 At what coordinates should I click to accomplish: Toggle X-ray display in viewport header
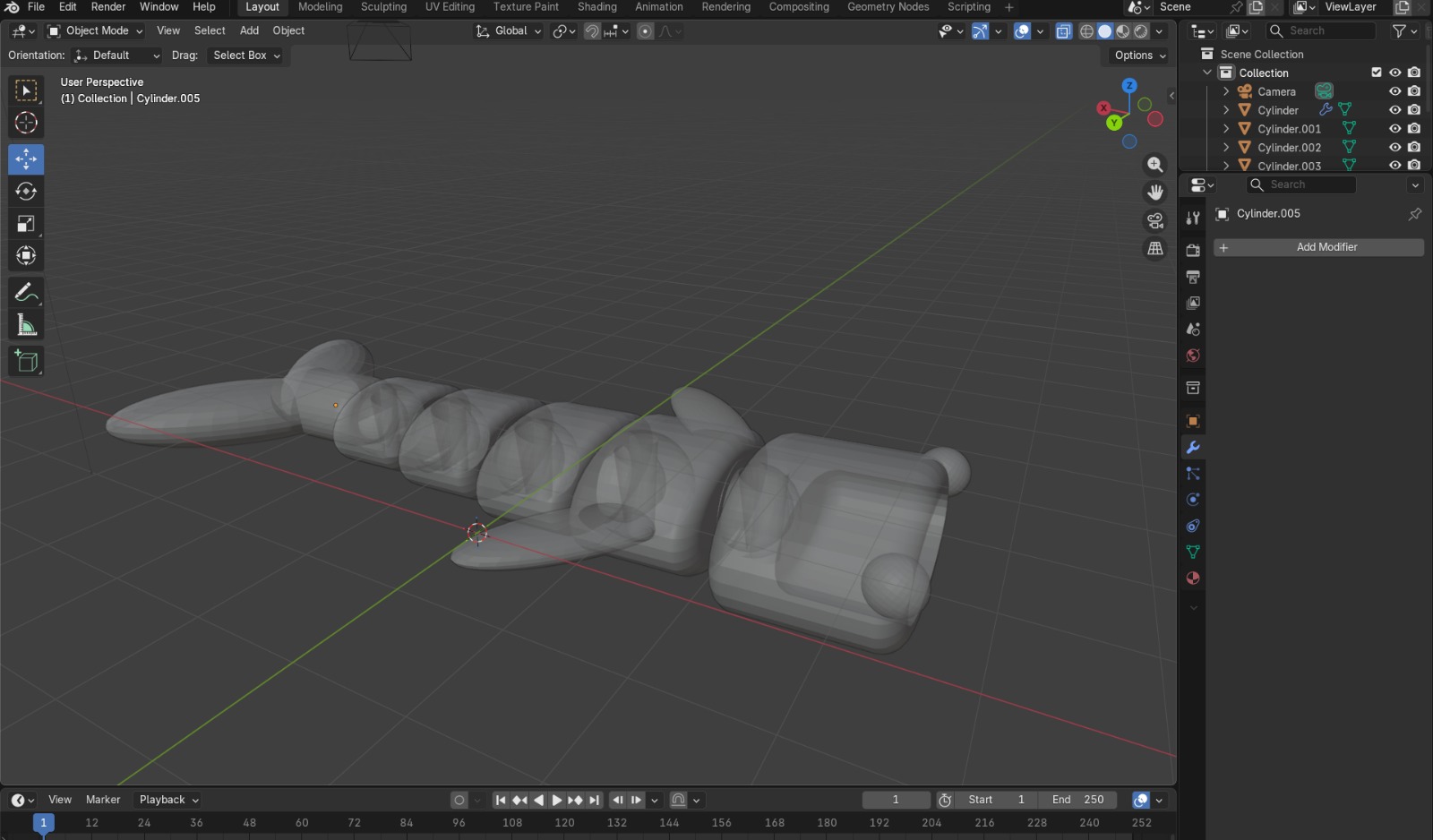tap(1063, 31)
